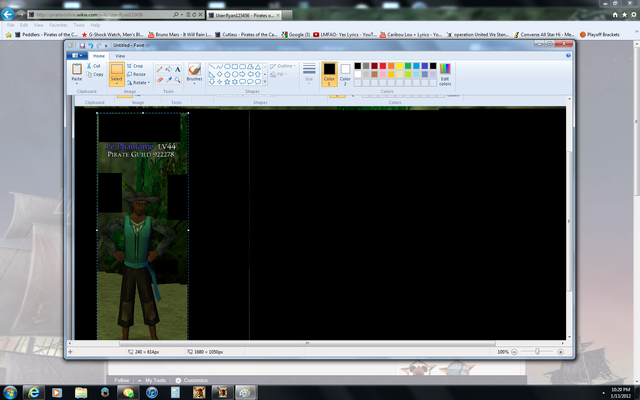Click the Undo arrow in quick access toolbar

(91, 45)
